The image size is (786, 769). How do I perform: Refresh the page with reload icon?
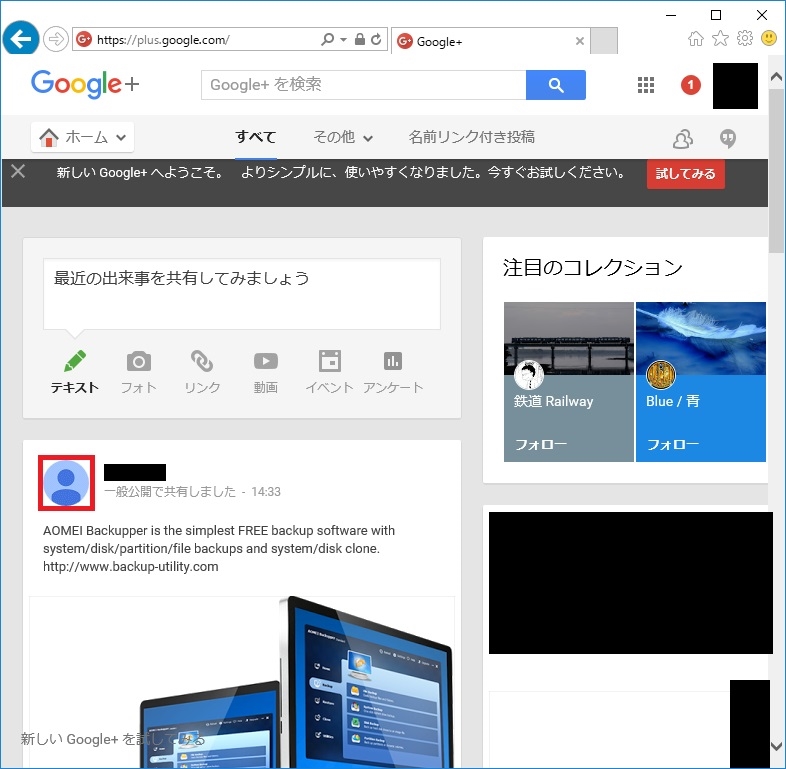click(376, 39)
